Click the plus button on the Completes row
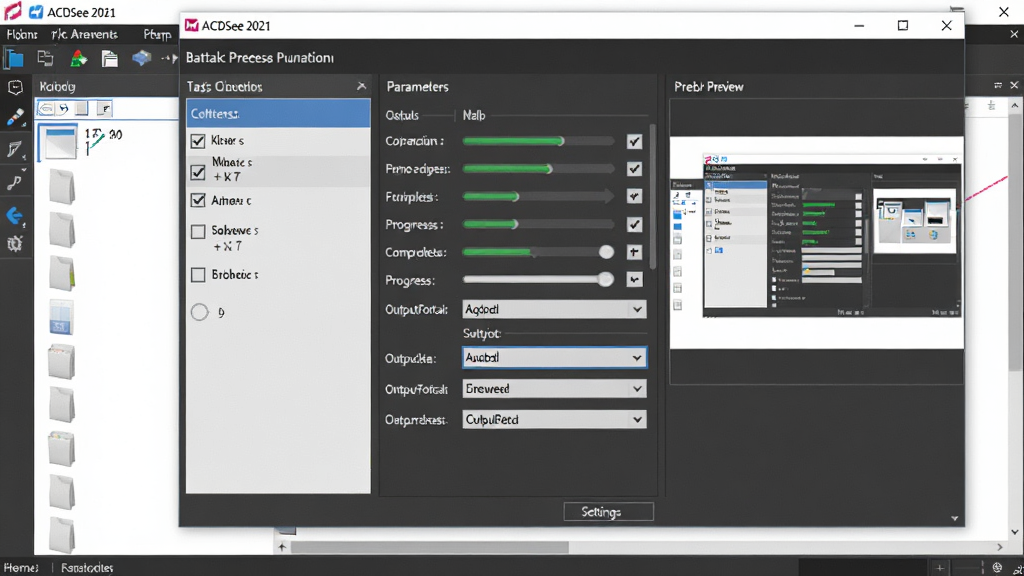The height and width of the screenshot is (576, 1024). coord(634,252)
